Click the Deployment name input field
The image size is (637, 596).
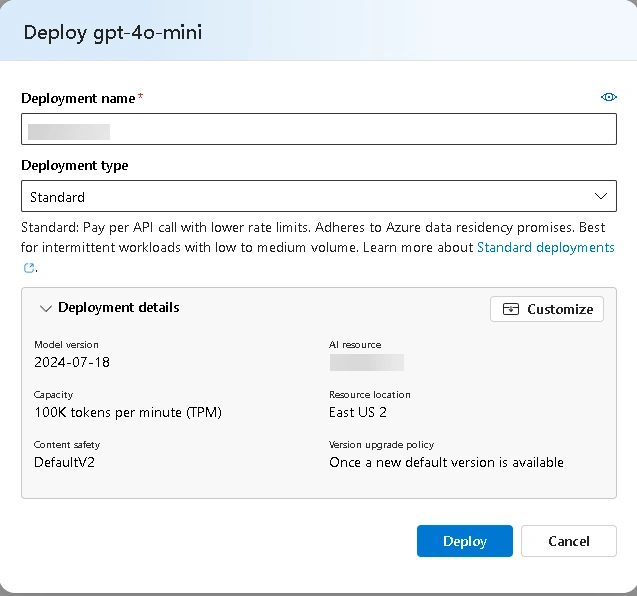click(319, 129)
